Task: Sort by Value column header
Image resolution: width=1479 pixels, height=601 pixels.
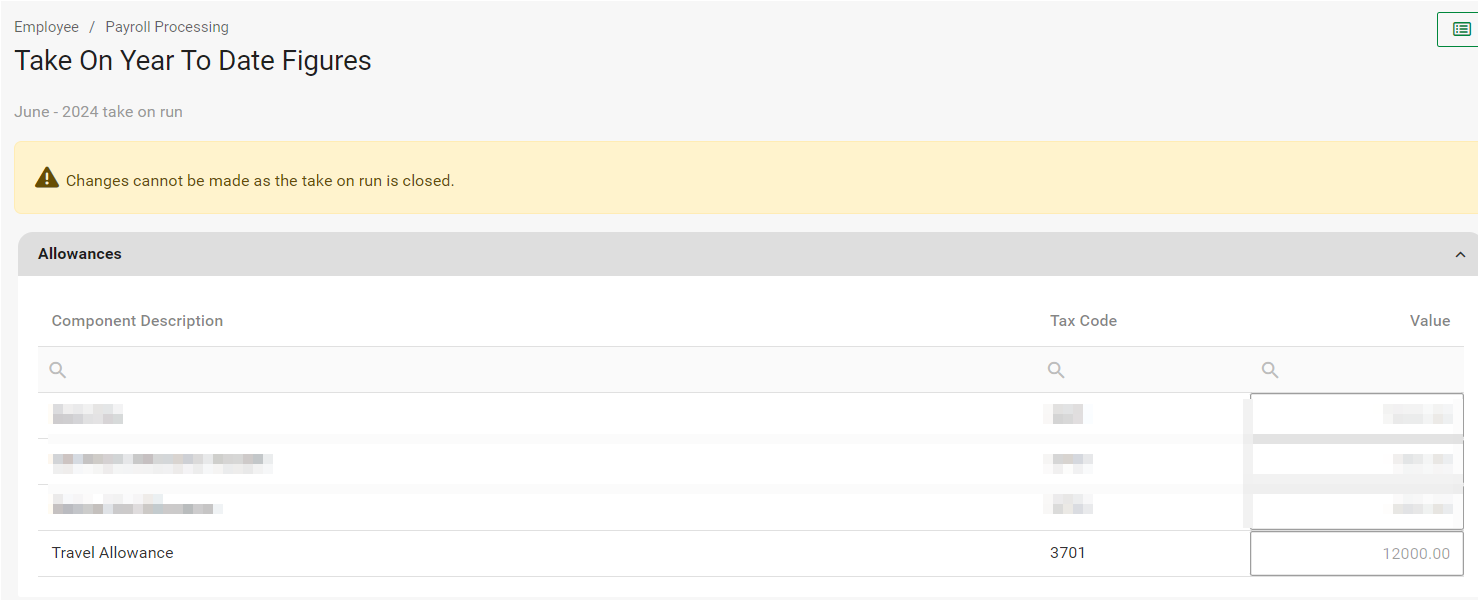Action: click(x=1429, y=321)
